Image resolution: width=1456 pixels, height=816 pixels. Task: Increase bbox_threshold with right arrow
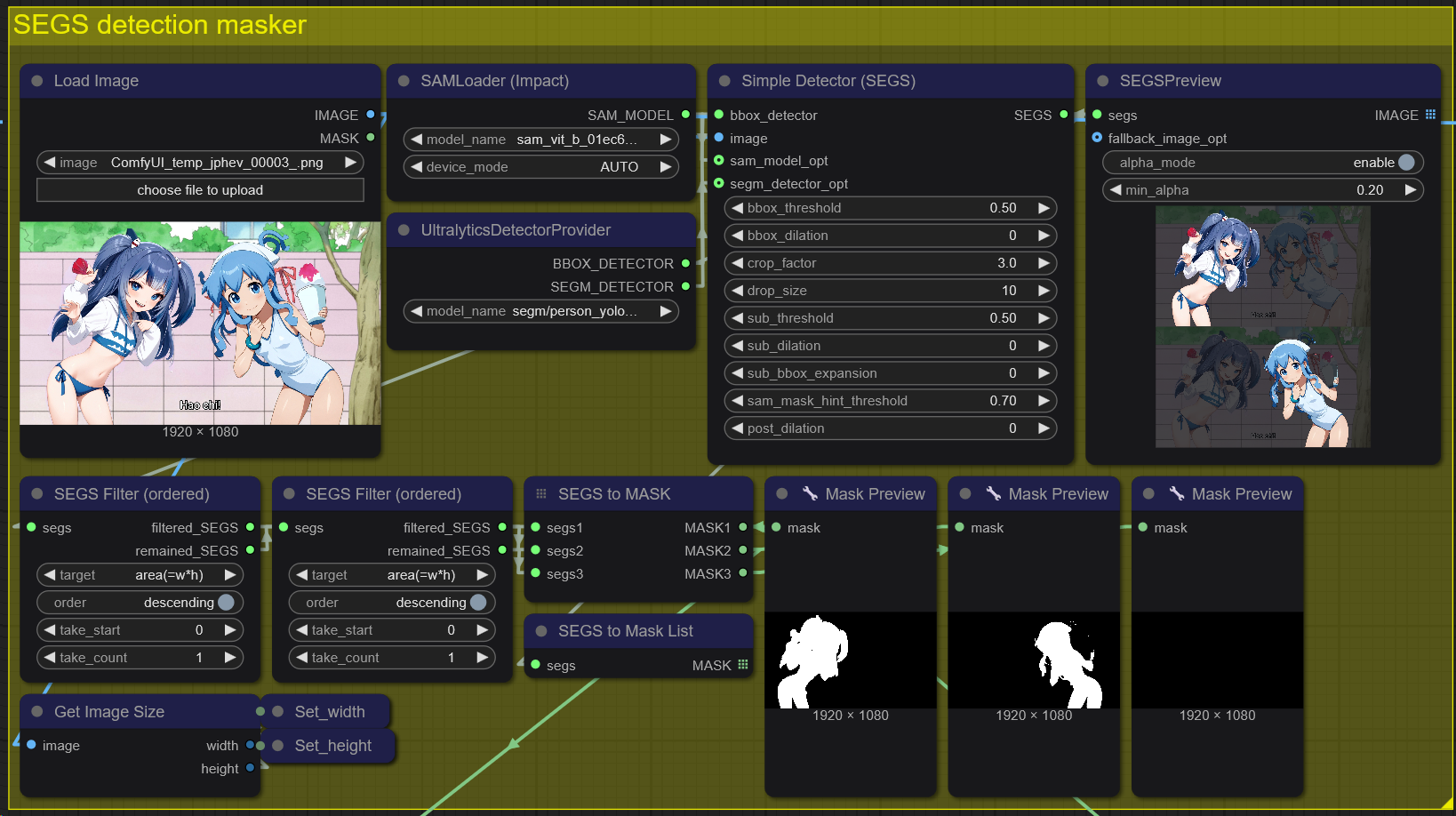pos(1044,208)
